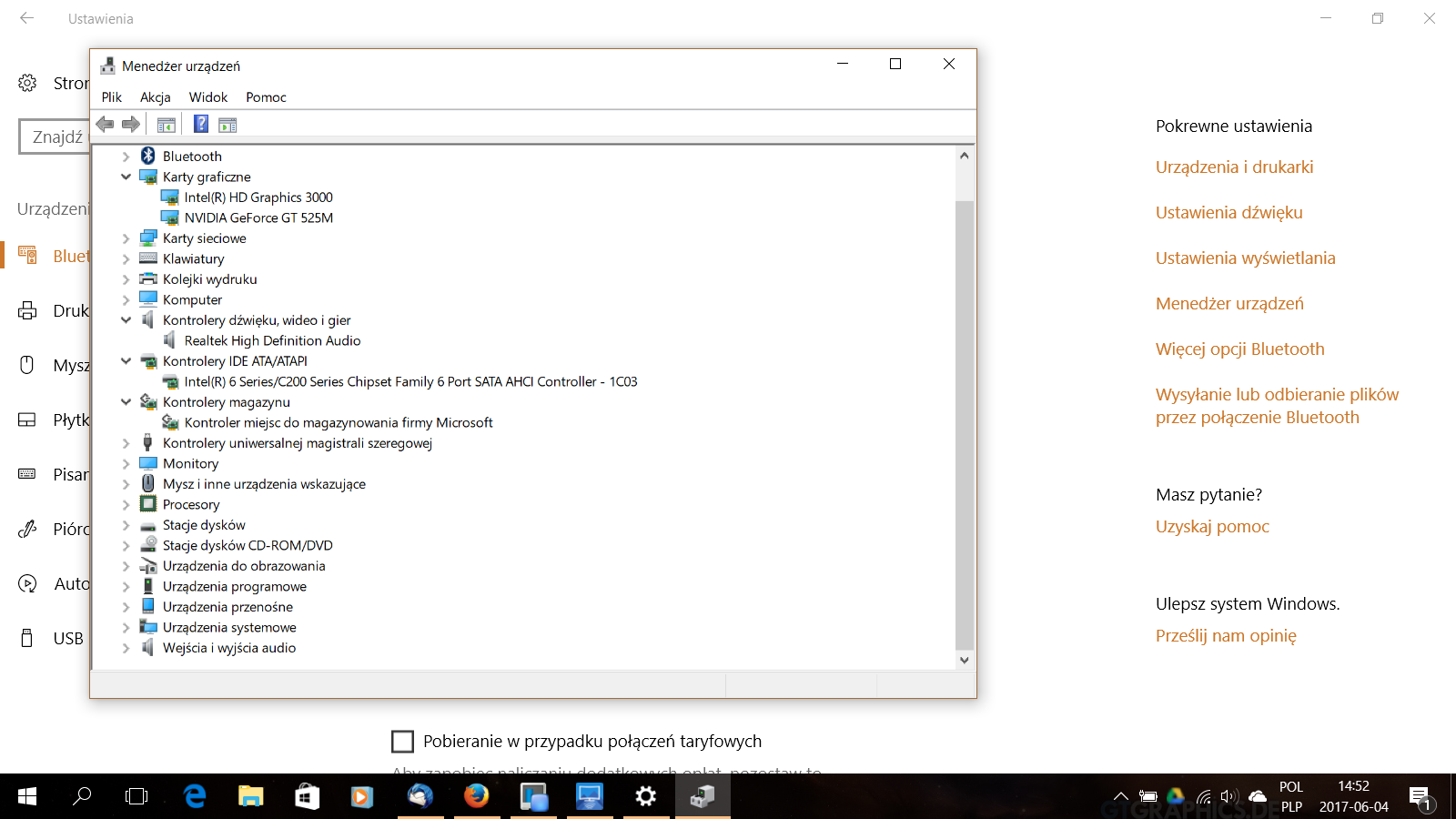Open Urządzenia i drukarki link

click(1234, 167)
